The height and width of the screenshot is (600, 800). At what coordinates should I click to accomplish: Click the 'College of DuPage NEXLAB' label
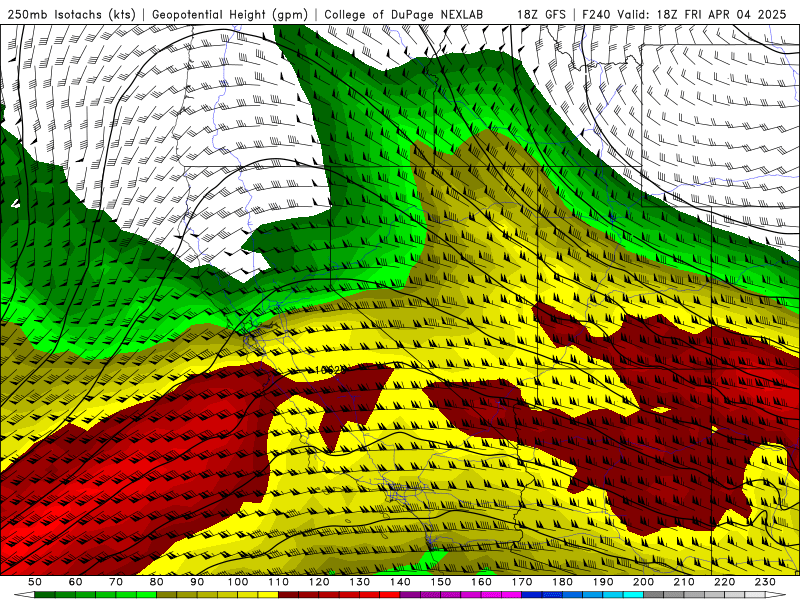[404, 15]
